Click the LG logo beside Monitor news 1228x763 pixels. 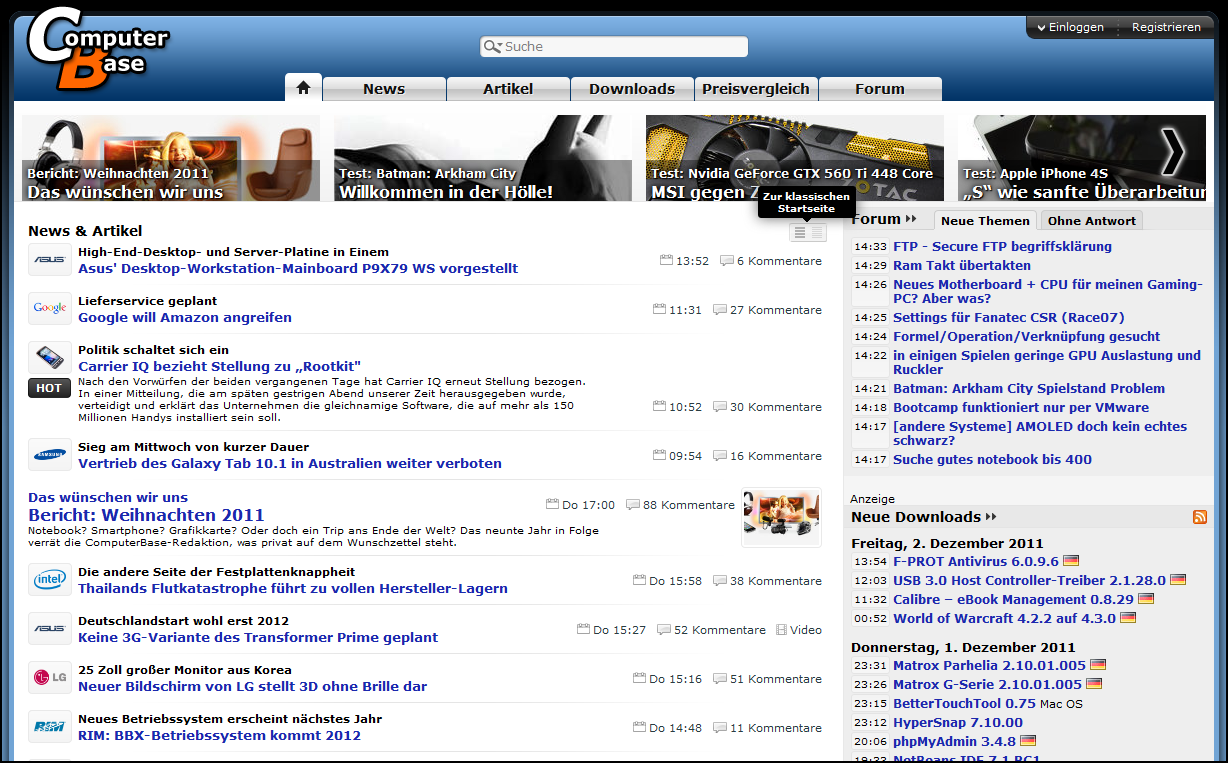pos(50,678)
